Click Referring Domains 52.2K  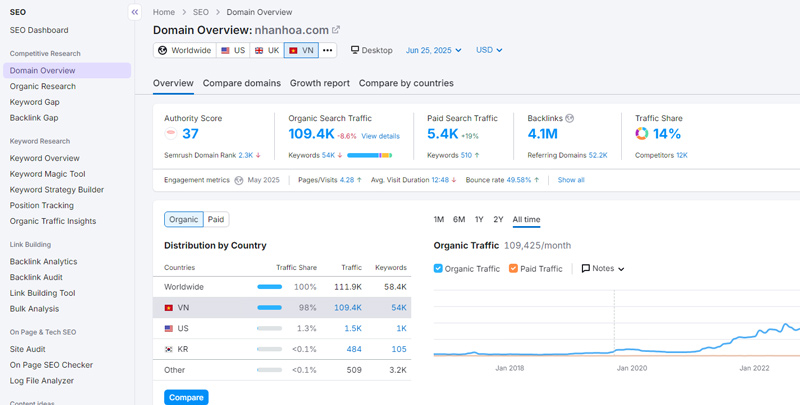[567, 155]
